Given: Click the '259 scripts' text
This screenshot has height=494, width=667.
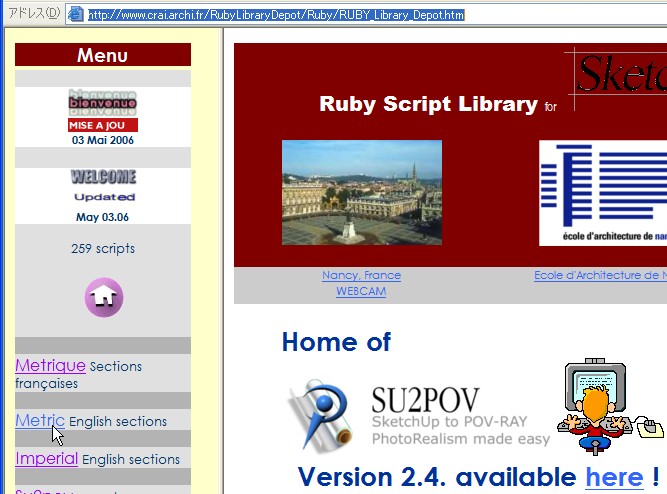Looking at the screenshot, I should point(103,248).
